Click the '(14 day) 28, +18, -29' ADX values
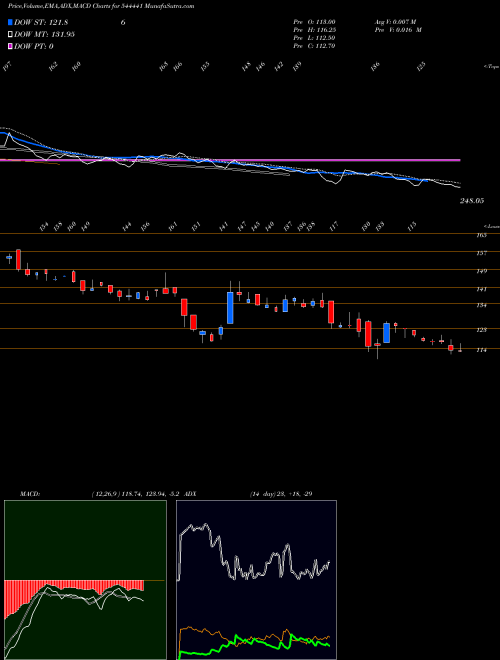The width and height of the screenshot is (500, 660). (280, 494)
